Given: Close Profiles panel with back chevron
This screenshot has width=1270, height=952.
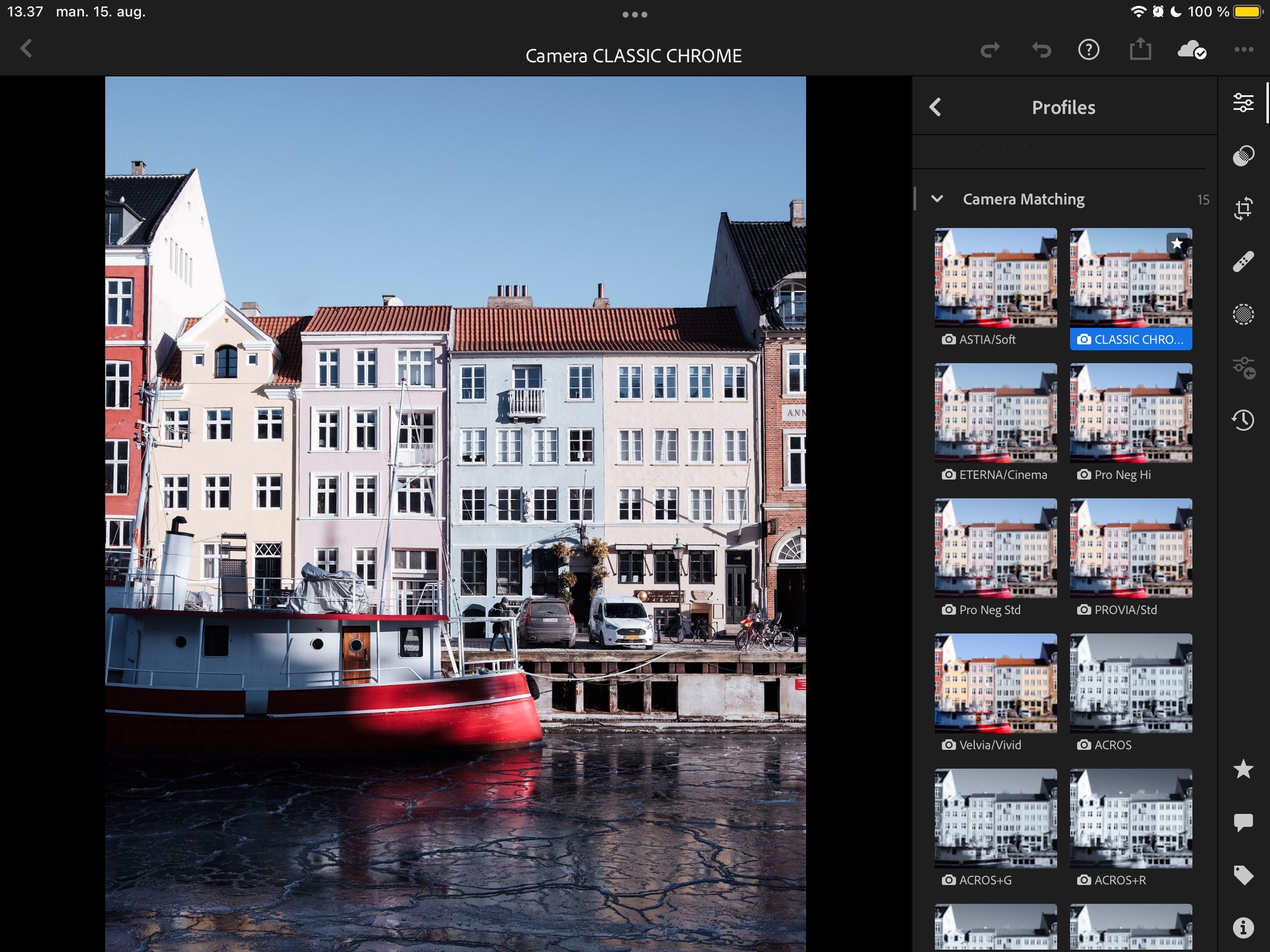Looking at the screenshot, I should 935,107.
